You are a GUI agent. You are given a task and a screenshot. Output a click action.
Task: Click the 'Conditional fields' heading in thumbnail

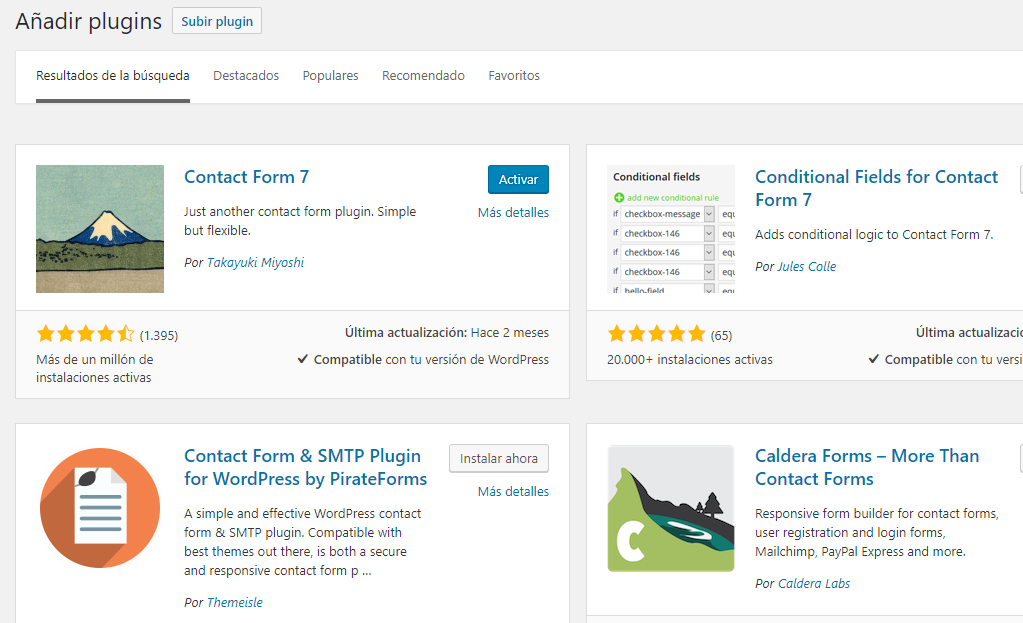coord(656,177)
